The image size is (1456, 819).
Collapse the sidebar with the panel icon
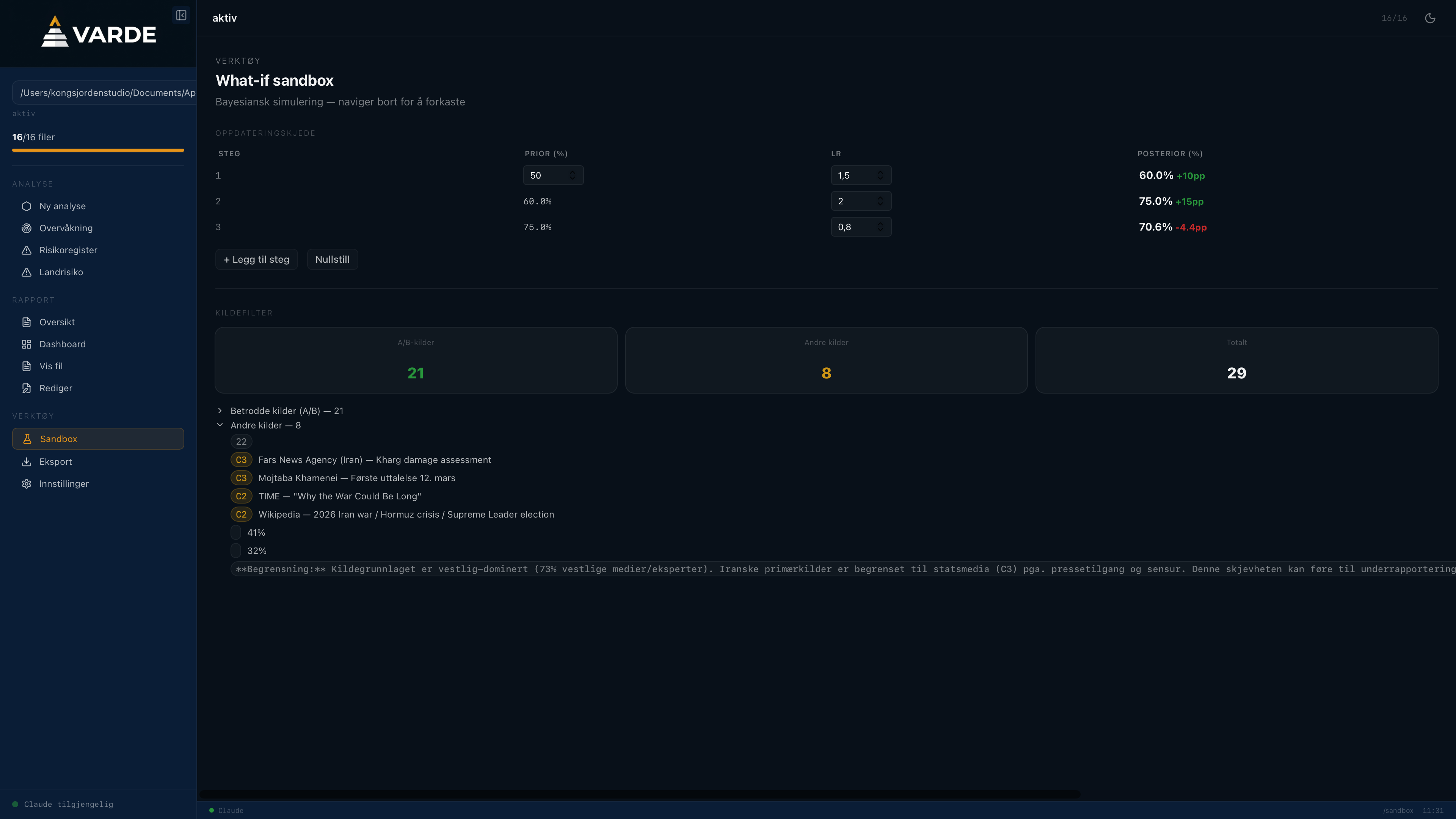tap(181, 15)
